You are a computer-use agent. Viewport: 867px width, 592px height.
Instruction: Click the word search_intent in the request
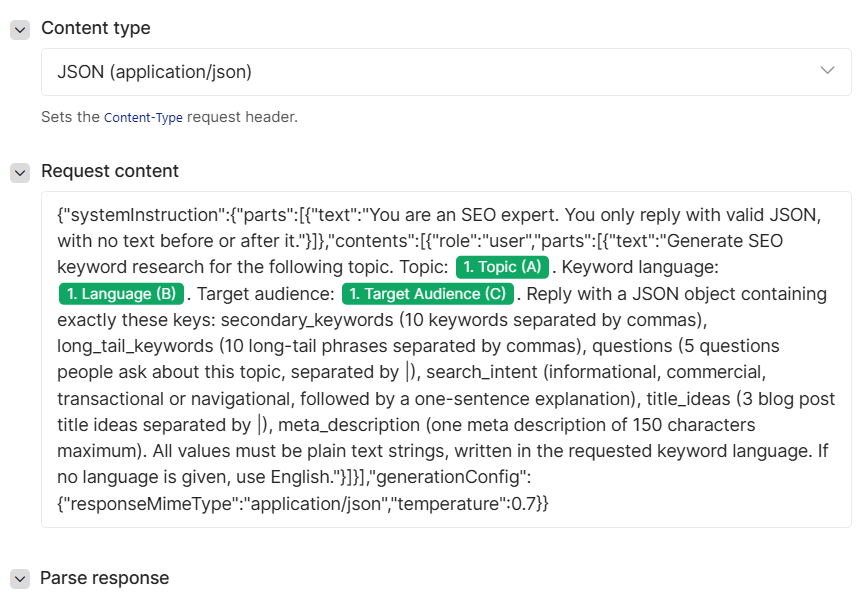point(482,372)
